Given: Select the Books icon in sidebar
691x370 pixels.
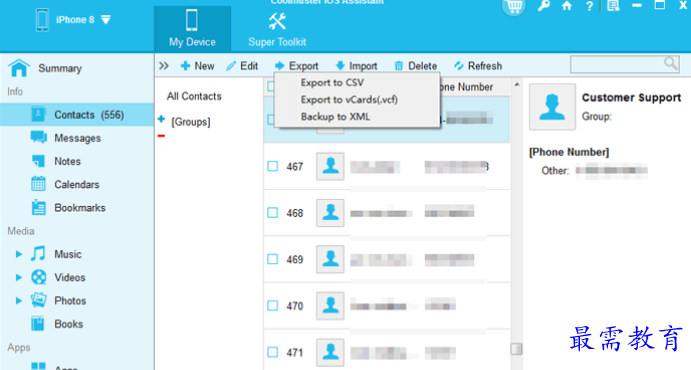Looking at the screenshot, I should [x=38, y=323].
